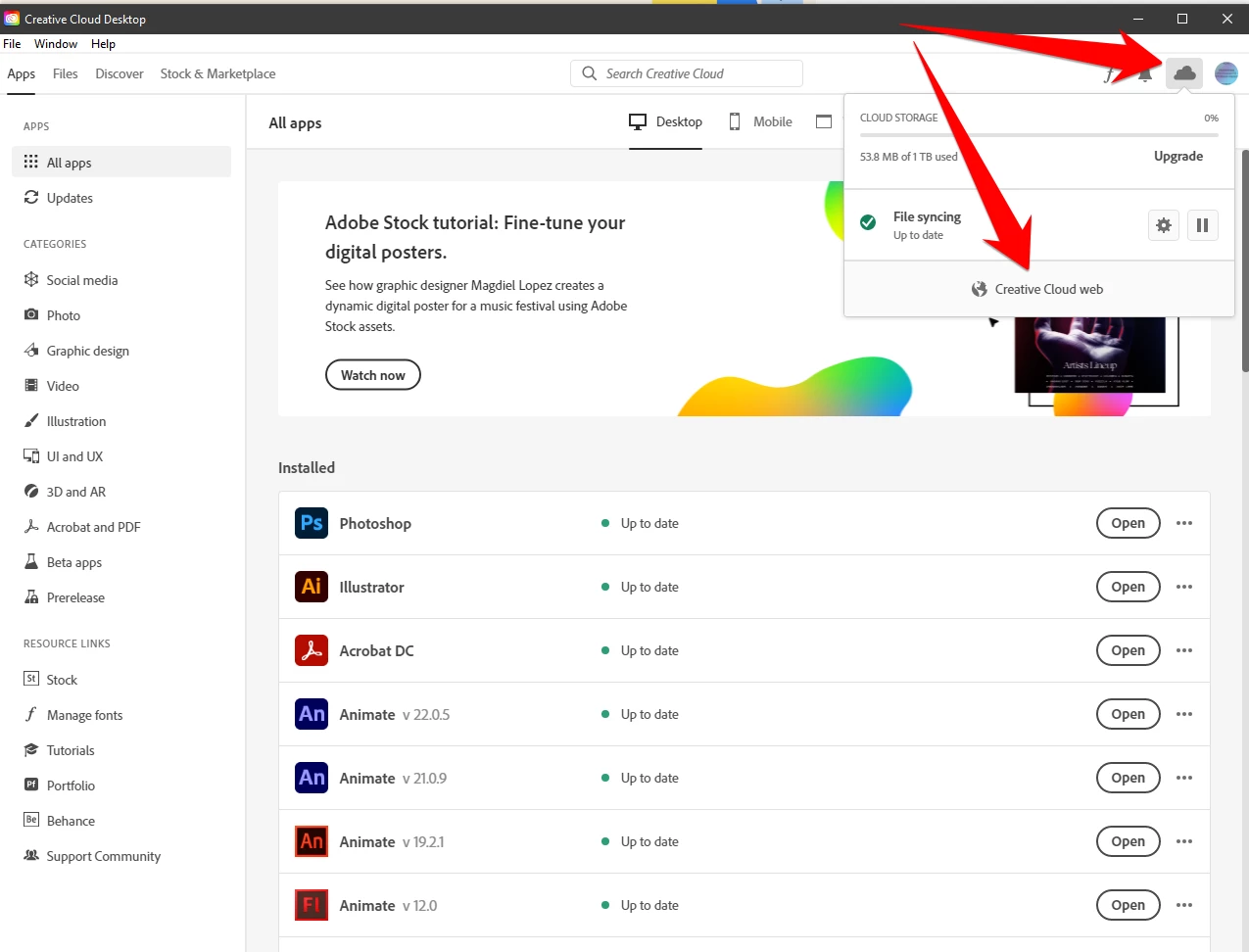Open more options for Animate v 19.2.1
Image resolution: width=1249 pixels, height=952 pixels.
point(1184,841)
